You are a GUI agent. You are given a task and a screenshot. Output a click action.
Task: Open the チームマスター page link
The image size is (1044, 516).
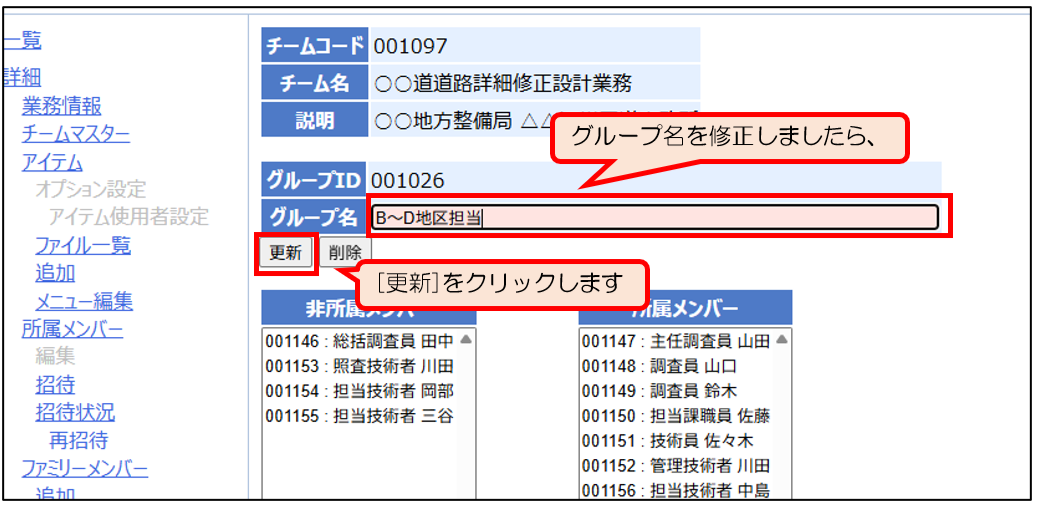click(x=75, y=134)
